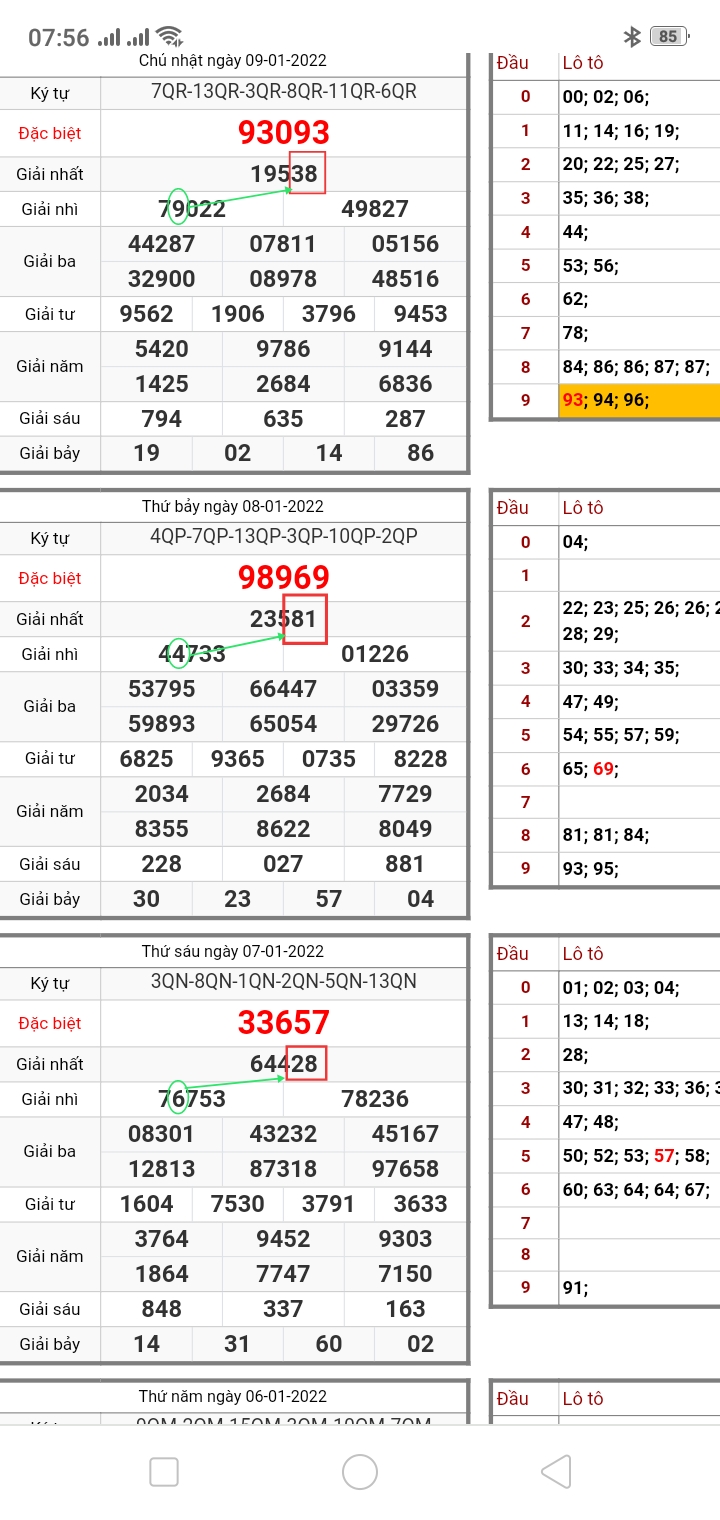
Task: Tap first prize number 64428
Action: tap(284, 1065)
